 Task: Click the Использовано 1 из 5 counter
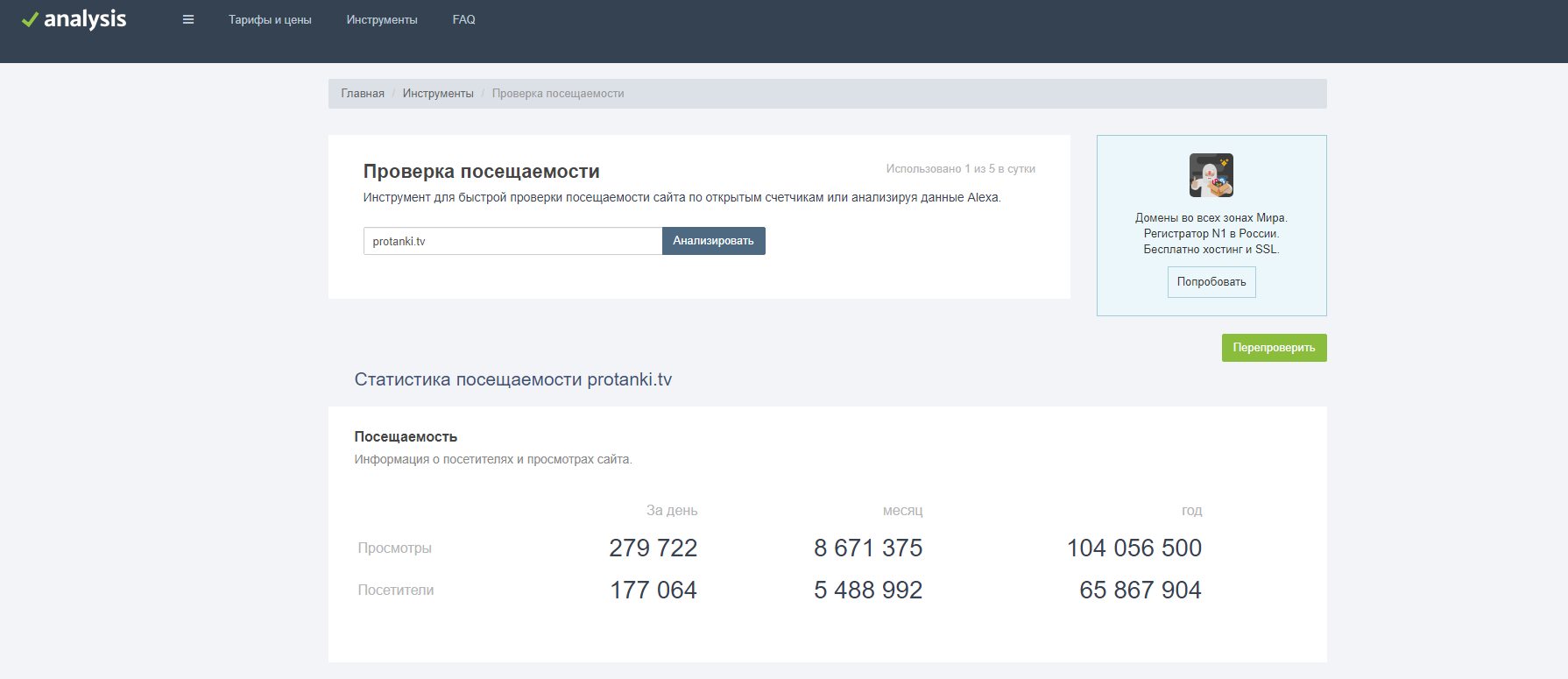pyautogui.click(x=960, y=169)
